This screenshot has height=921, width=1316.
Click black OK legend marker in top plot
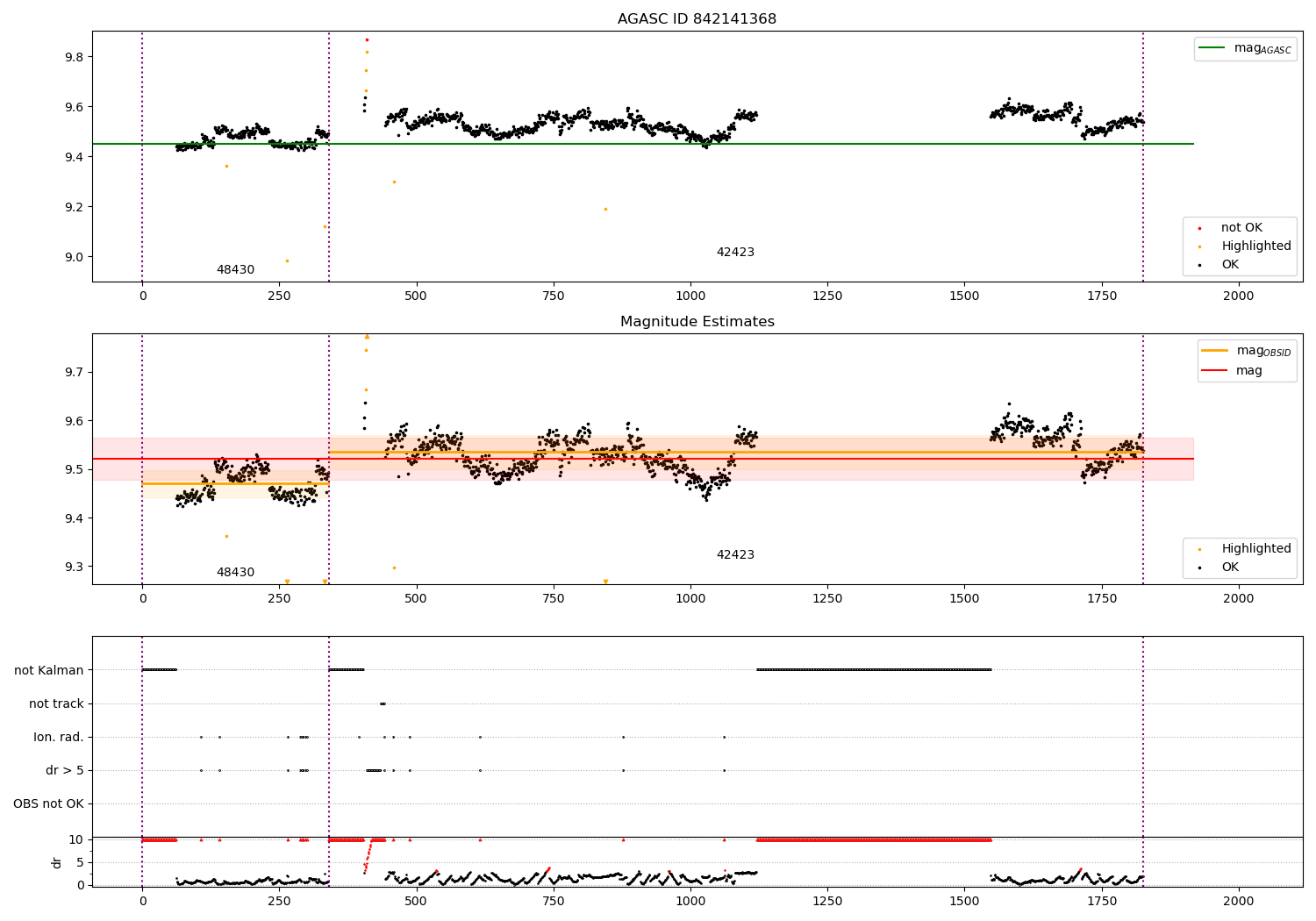point(1199,265)
